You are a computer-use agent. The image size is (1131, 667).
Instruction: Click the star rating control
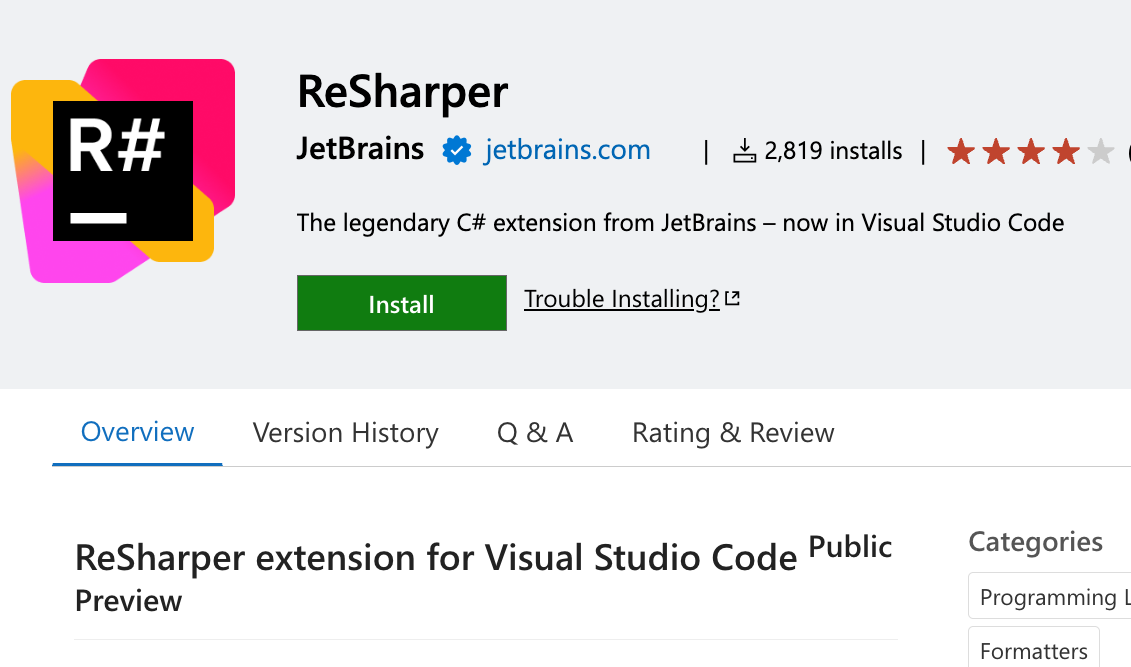pos(1031,151)
